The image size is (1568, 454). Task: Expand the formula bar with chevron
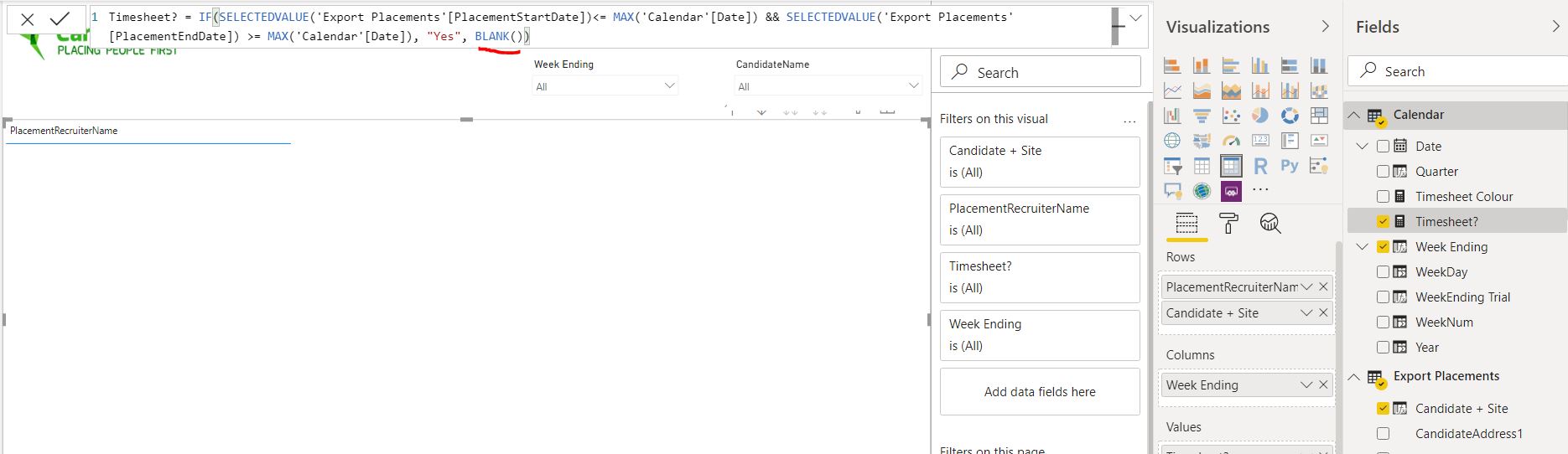click(x=1135, y=18)
